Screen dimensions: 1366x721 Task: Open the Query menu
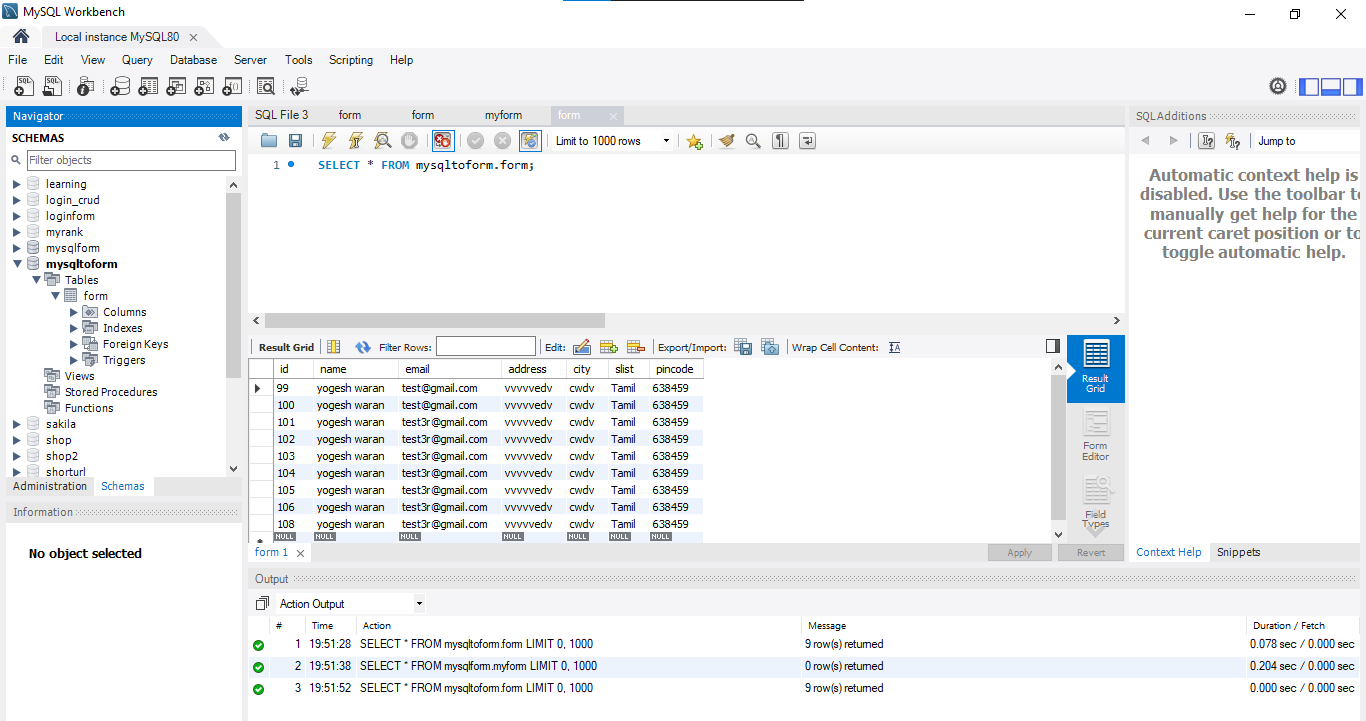(137, 60)
